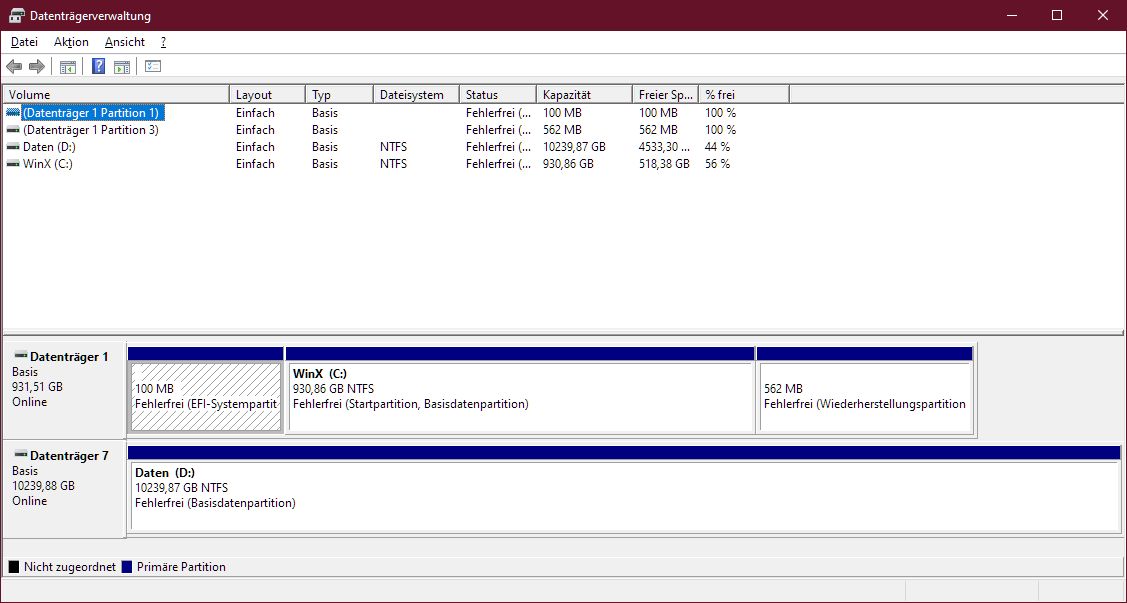Open the ? help menu
This screenshot has width=1127, height=603.
[163, 42]
